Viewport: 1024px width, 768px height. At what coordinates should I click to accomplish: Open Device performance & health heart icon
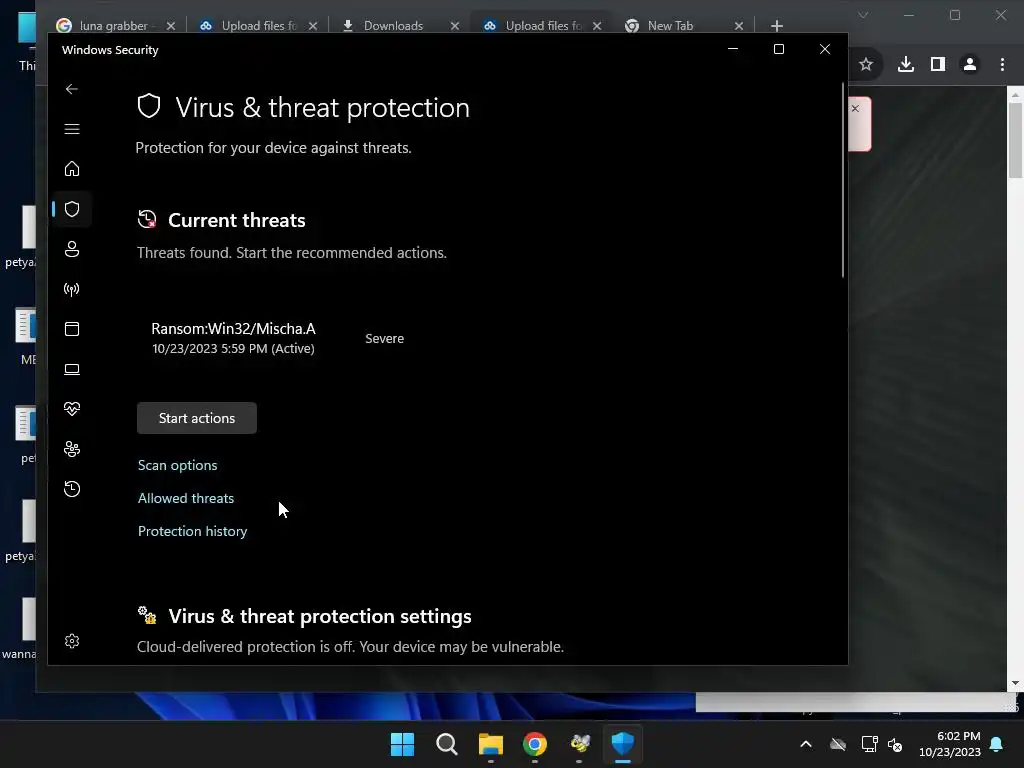[72, 409]
